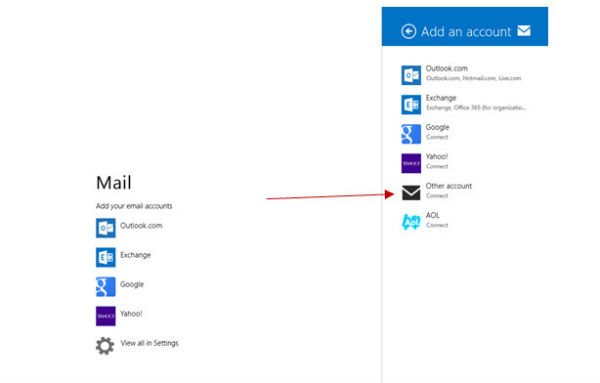Click the Outlook.com icon under Mail

pos(106,228)
